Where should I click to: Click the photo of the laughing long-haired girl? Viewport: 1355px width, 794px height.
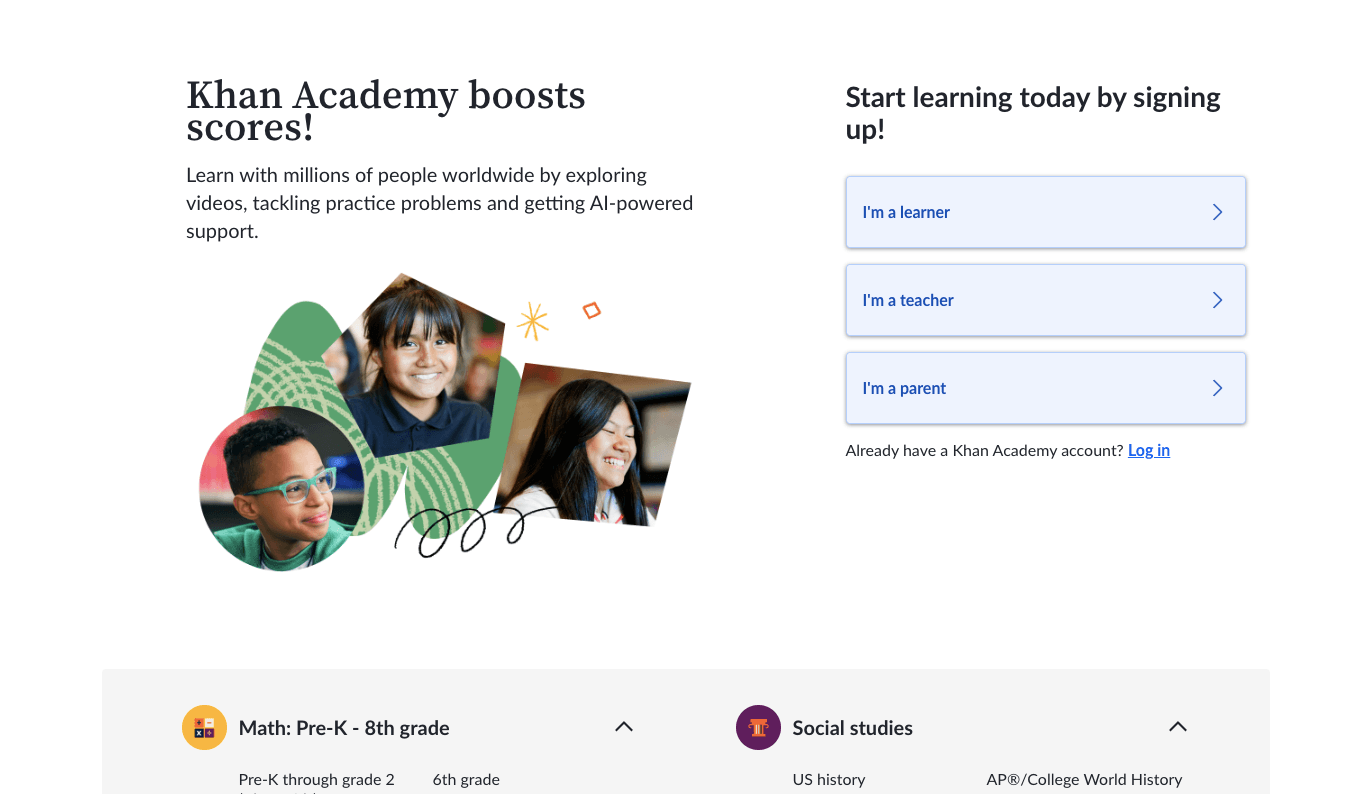point(592,444)
